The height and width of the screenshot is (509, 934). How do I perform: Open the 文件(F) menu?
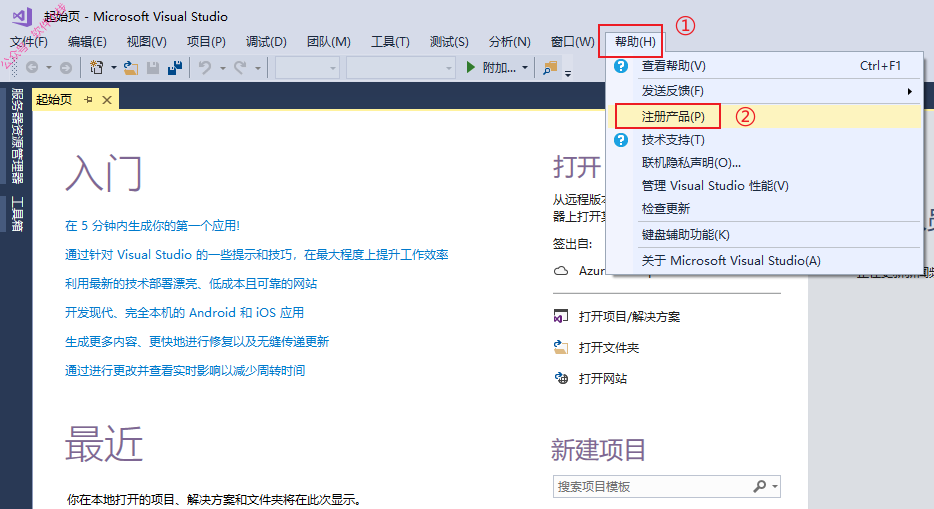point(29,42)
